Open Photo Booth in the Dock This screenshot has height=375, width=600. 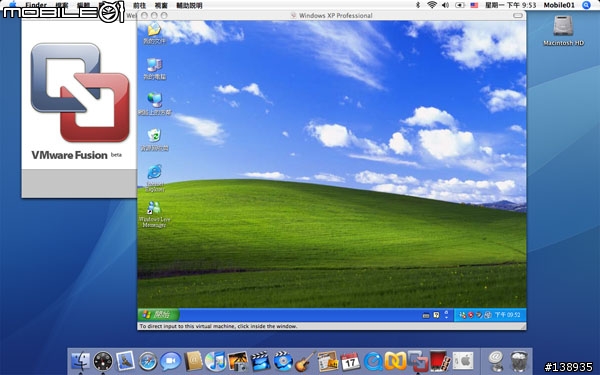pos(440,361)
